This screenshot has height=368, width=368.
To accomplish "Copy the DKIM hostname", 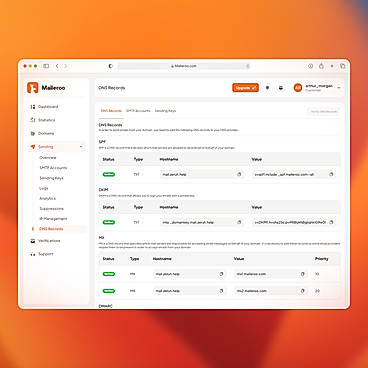I will [x=239, y=222].
